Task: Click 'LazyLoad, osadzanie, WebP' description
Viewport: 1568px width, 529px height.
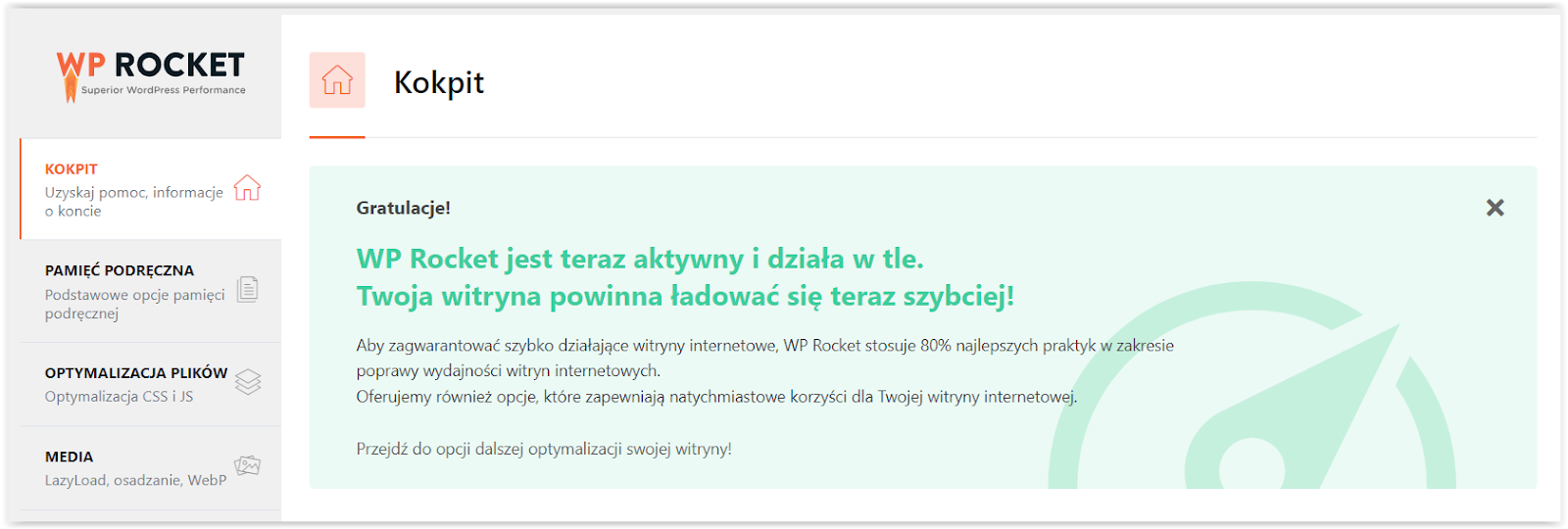Action: click(x=135, y=480)
